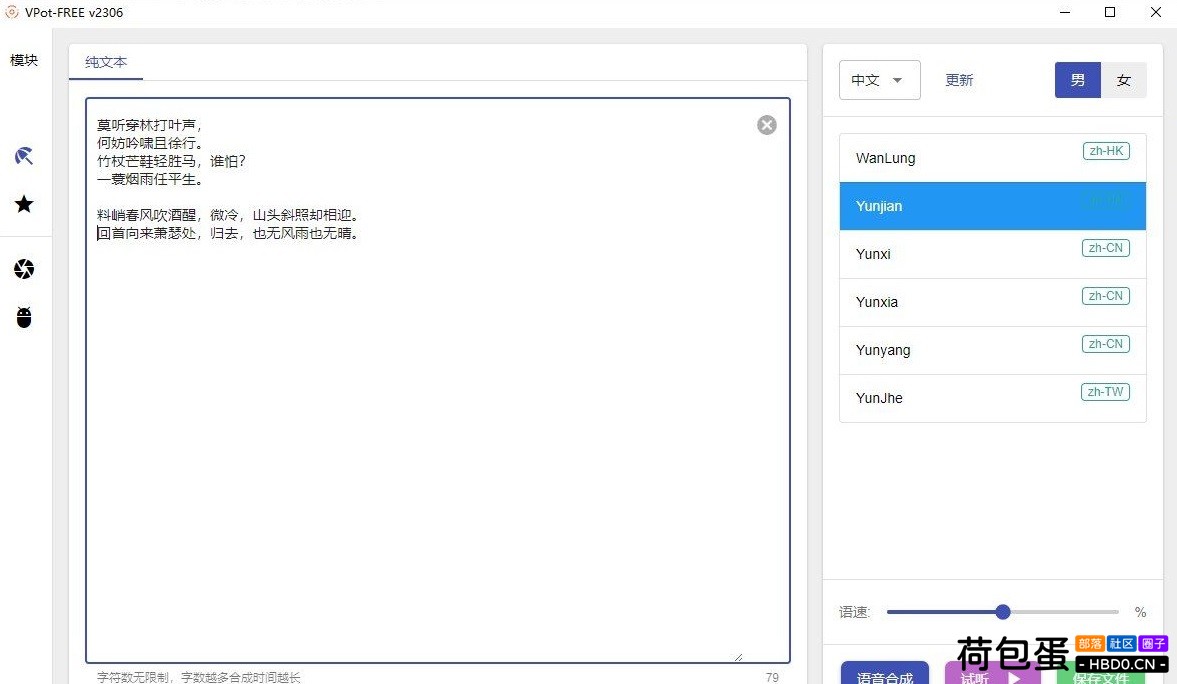The height and width of the screenshot is (684, 1177).
Task: Select the Yunyang voice
Action: pos(992,350)
